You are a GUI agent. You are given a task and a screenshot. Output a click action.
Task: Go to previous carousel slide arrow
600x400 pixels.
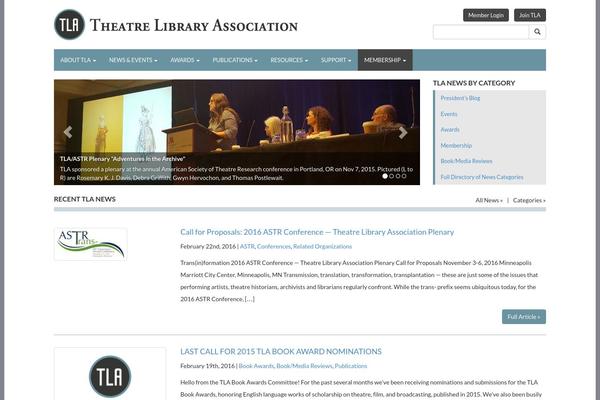click(68, 132)
